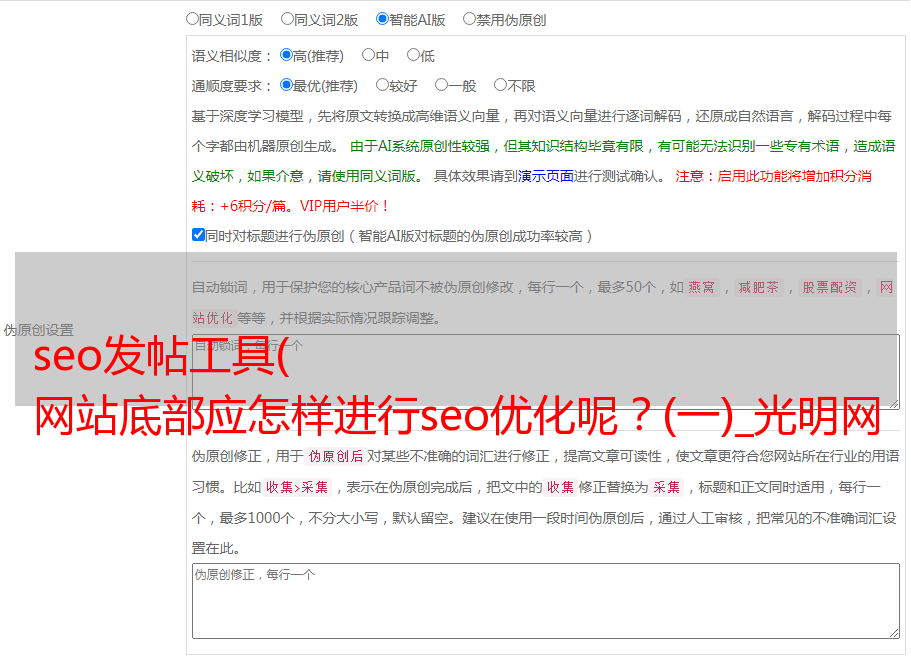
Task: Toggle the 同时对标题进行伪原创 checkbox
Action: (x=198, y=235)
